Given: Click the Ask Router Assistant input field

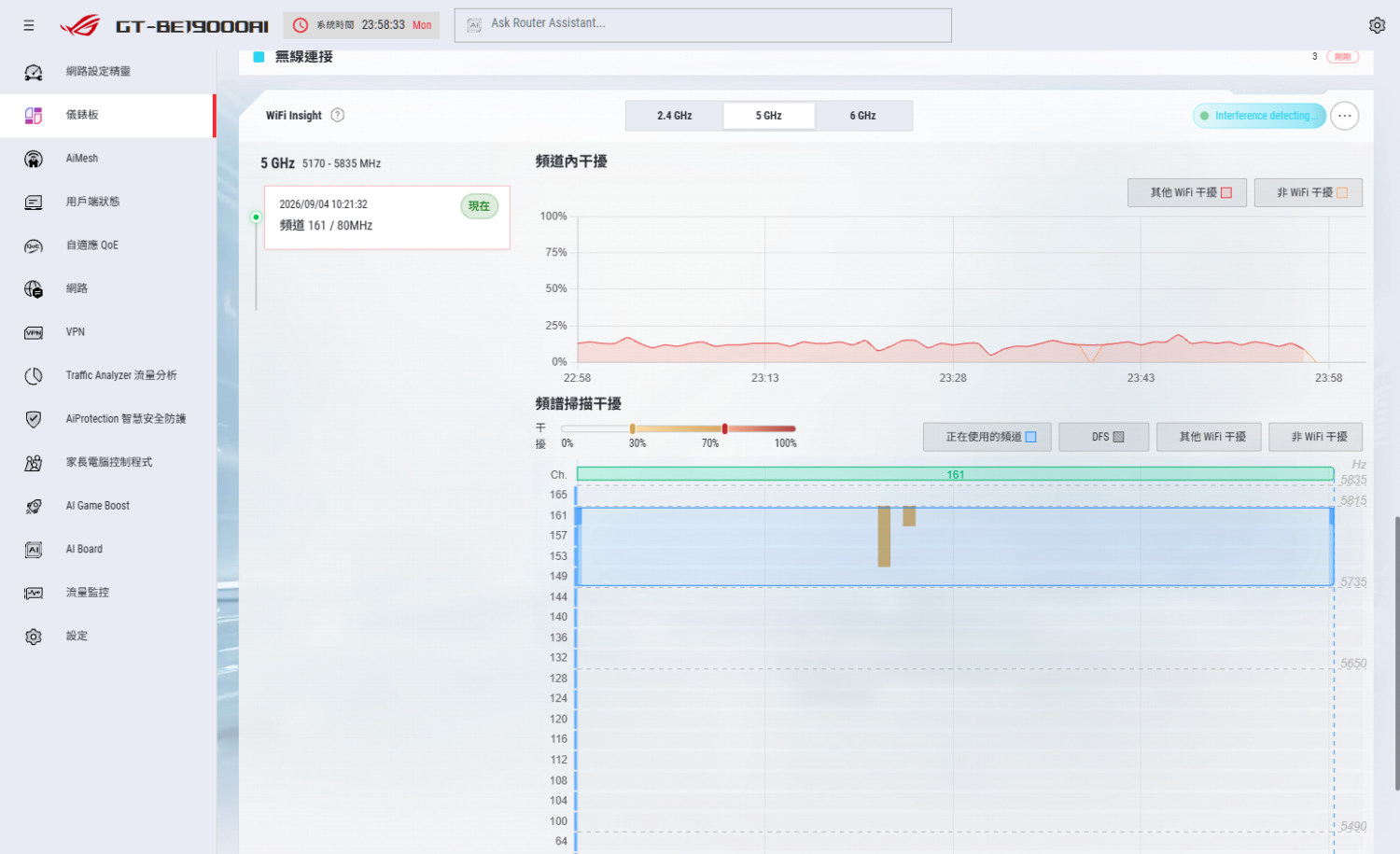Looking at the screenshot, I should pos(703,25).
